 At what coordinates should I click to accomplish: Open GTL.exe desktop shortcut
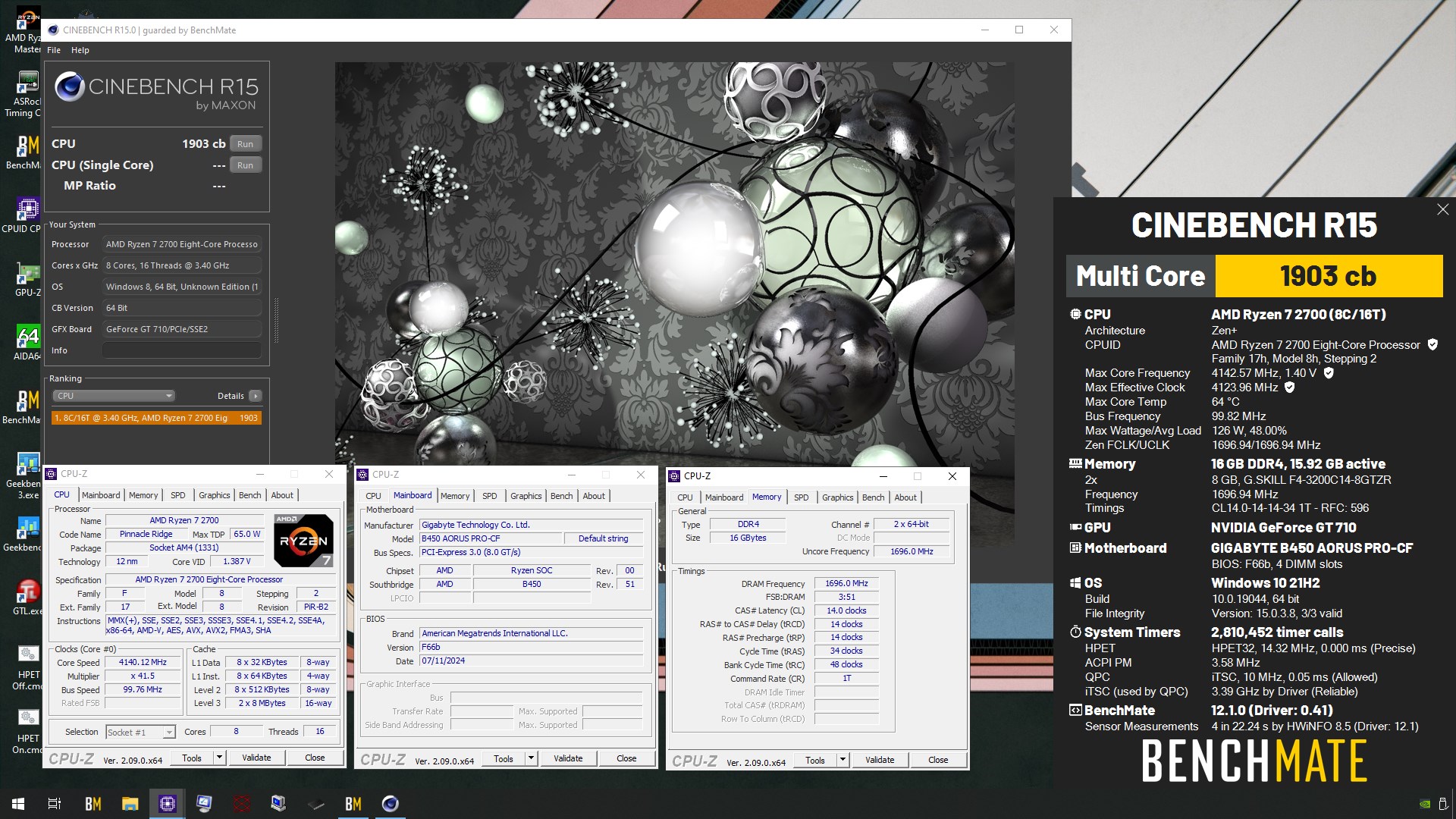click(x=27, y=597)
